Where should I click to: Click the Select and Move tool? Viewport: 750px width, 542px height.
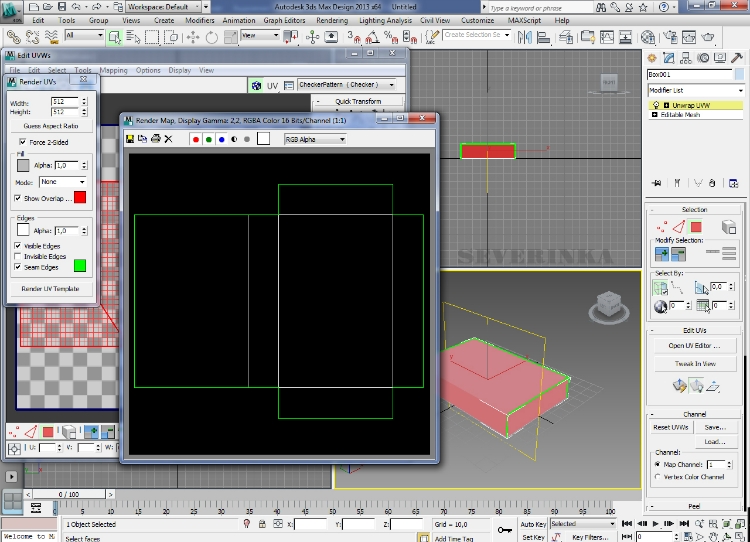(193, 37)
